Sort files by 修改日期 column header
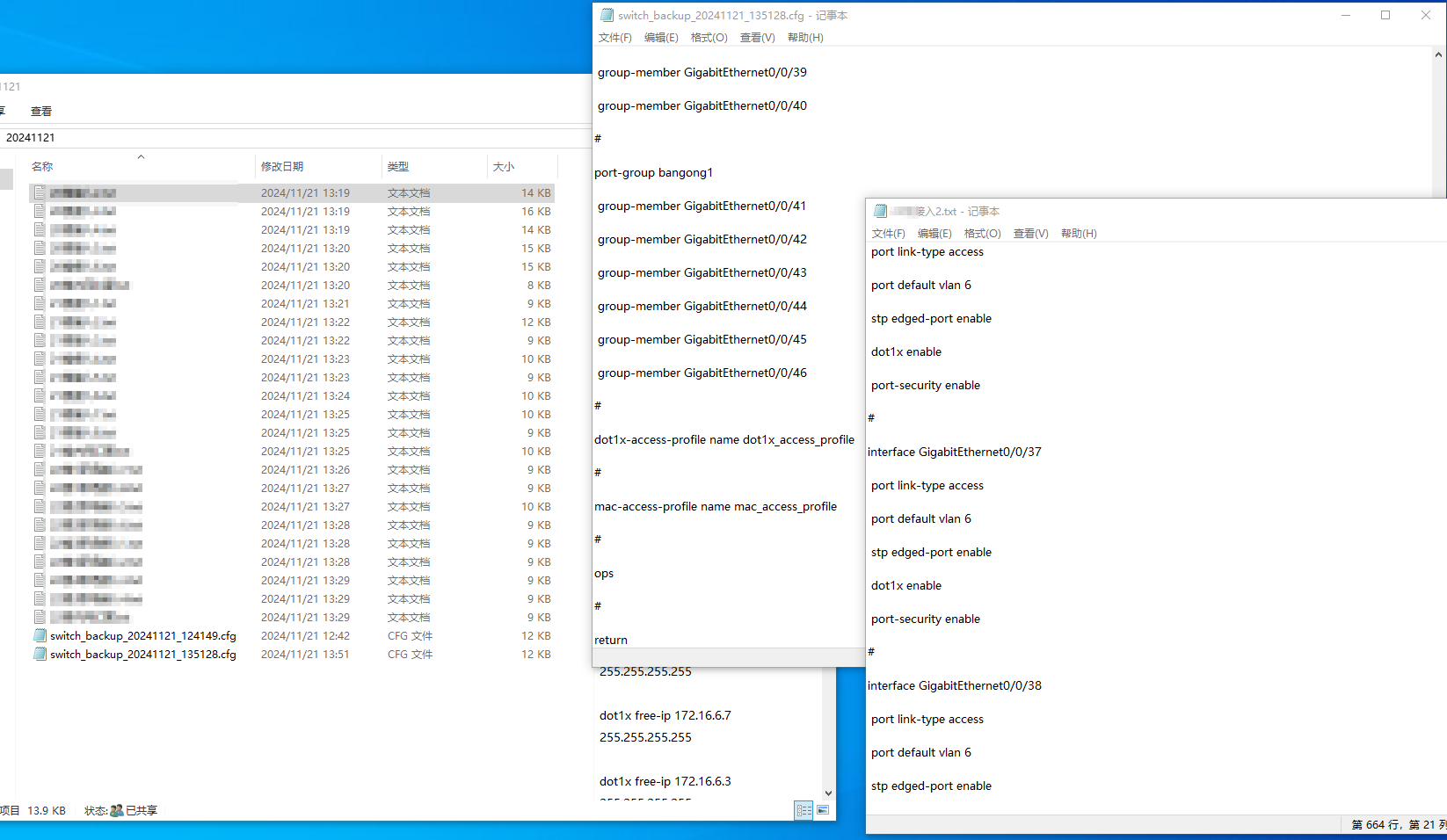This screenshot has height=840, width=1447. point(282,167)
